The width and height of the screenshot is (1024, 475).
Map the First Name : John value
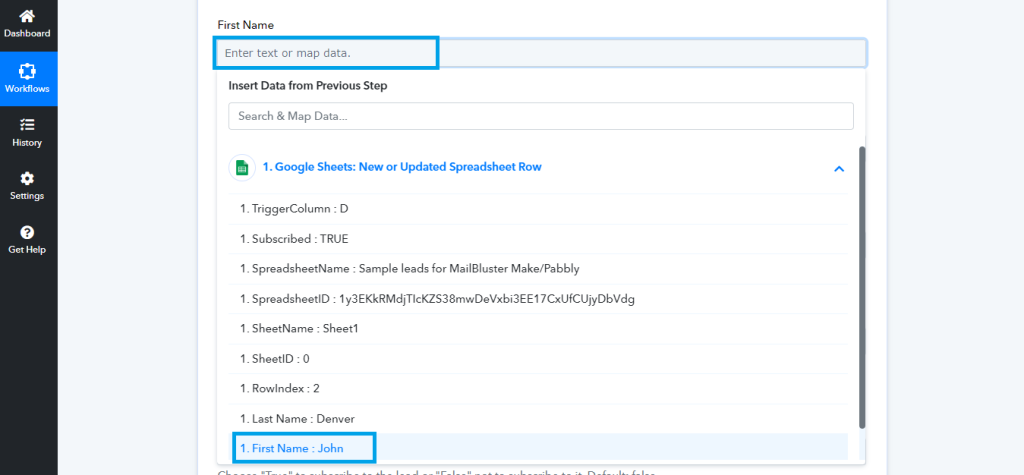click(x=292, y=448)
